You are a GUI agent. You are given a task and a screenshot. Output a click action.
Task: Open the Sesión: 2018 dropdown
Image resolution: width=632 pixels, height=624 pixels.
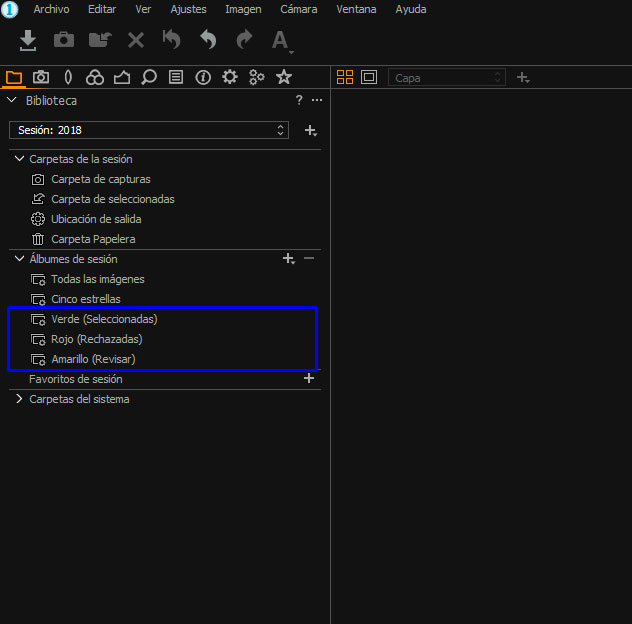pos(148,130)
